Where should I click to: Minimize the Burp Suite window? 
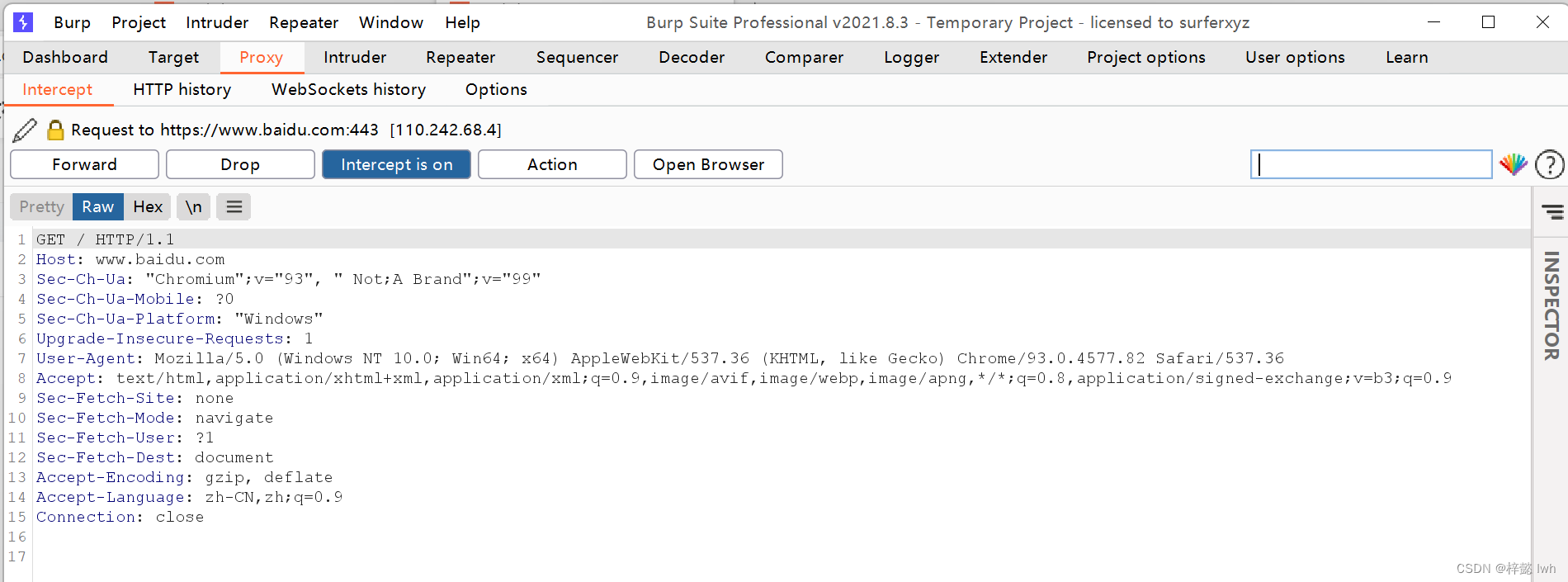(1434, 22)
